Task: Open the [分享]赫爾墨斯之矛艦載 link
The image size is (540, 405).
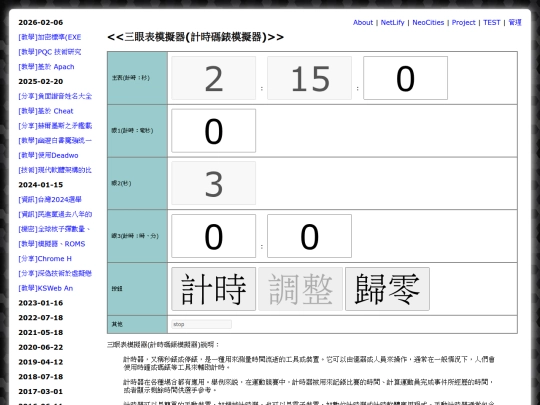Action: pos(55,126)
